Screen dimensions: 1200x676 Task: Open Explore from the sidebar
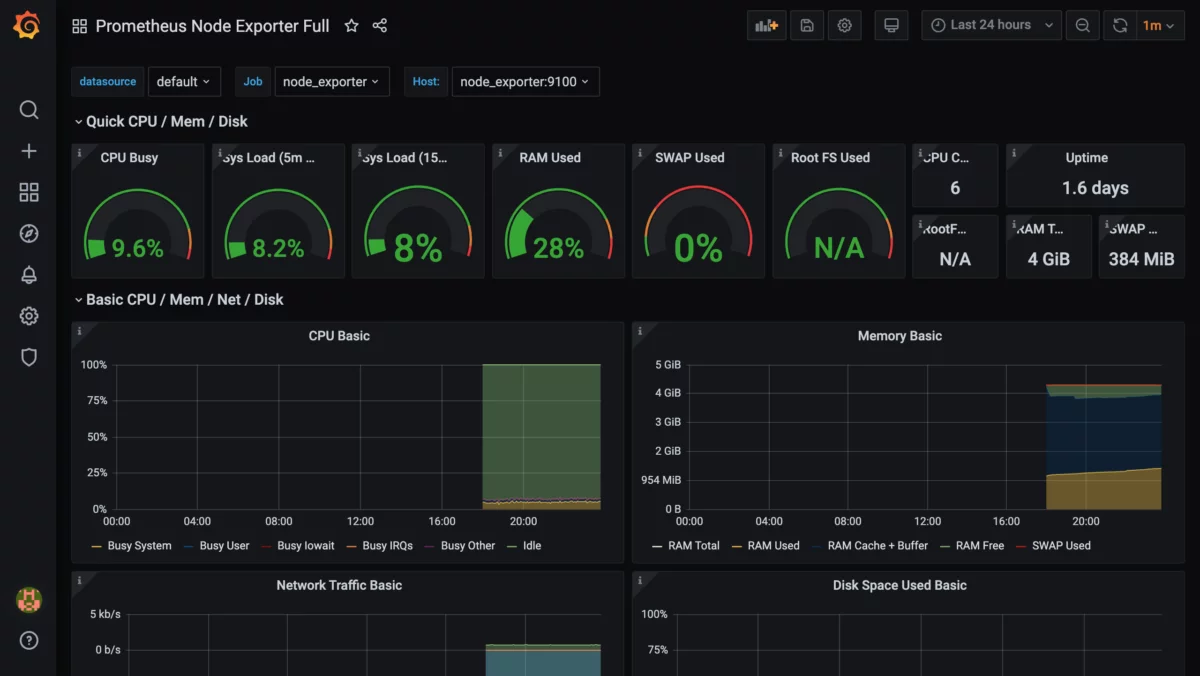(x=28, y=232)
